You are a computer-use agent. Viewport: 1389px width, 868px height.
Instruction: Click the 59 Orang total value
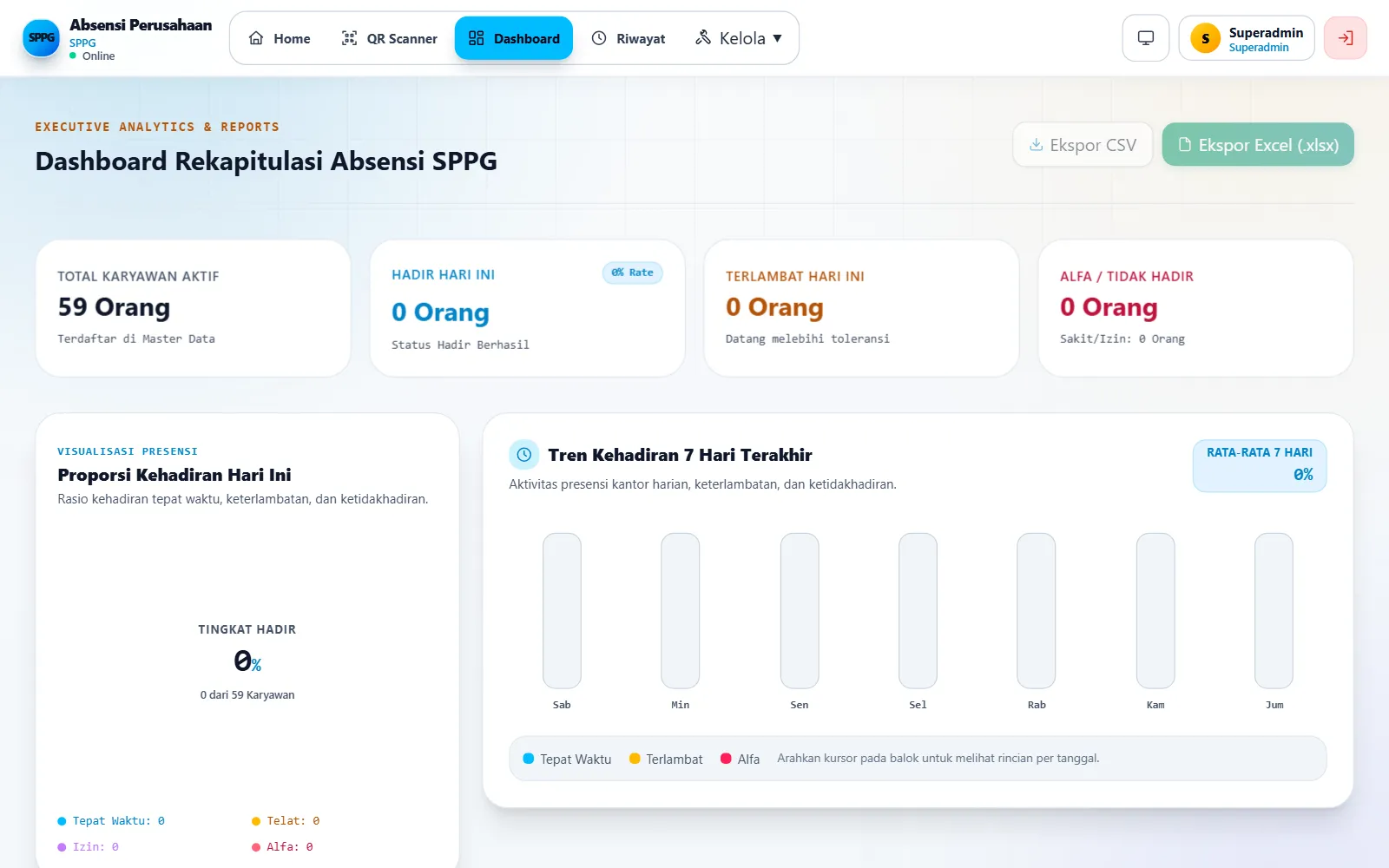(114, 307)
